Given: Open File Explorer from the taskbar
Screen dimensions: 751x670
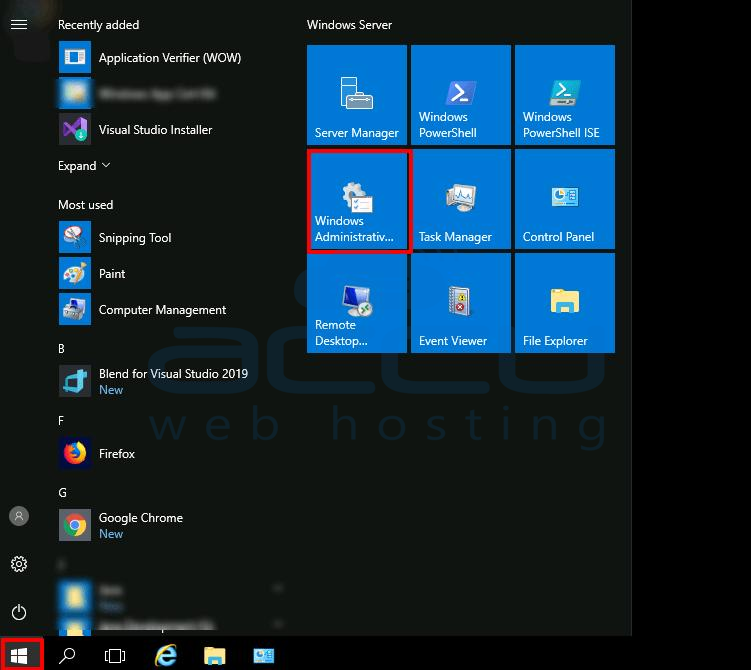Looking at the screenshot, I should pyautogui.click(x=215, y=655).
